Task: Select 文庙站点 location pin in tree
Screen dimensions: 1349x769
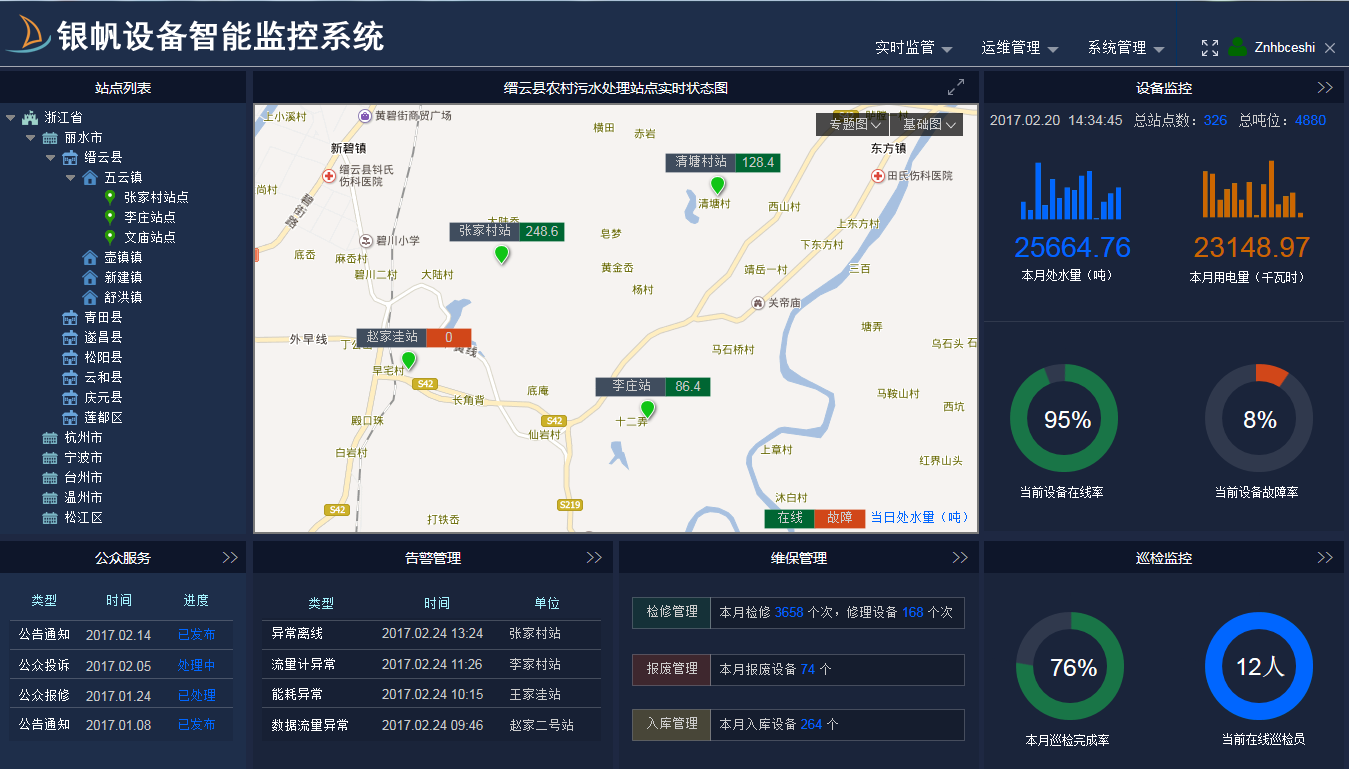Action: click(110, 237)
